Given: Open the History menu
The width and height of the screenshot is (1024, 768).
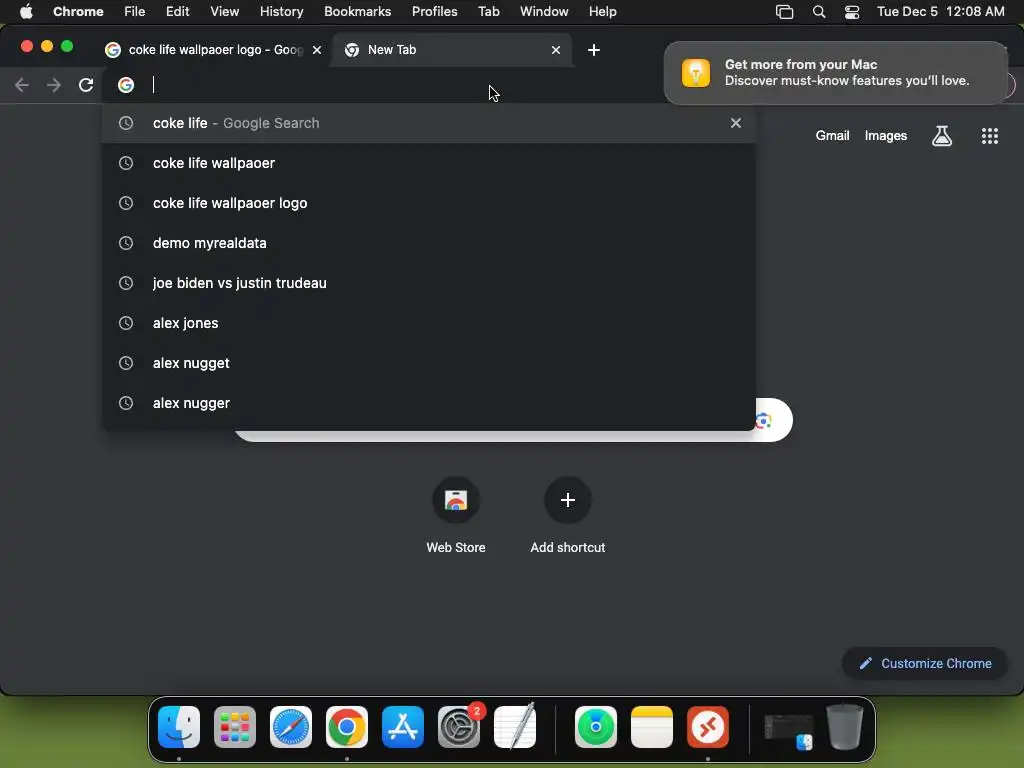Looking at the screenshot, I should pyautogui.click(x=281, y=12).
